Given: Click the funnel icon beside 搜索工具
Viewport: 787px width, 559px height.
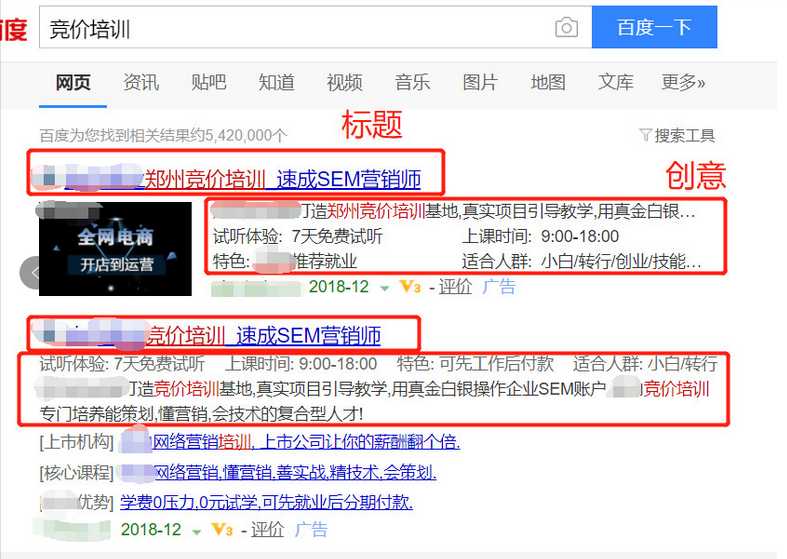Looking at the screenshot, I should click(x=645, y=135).
